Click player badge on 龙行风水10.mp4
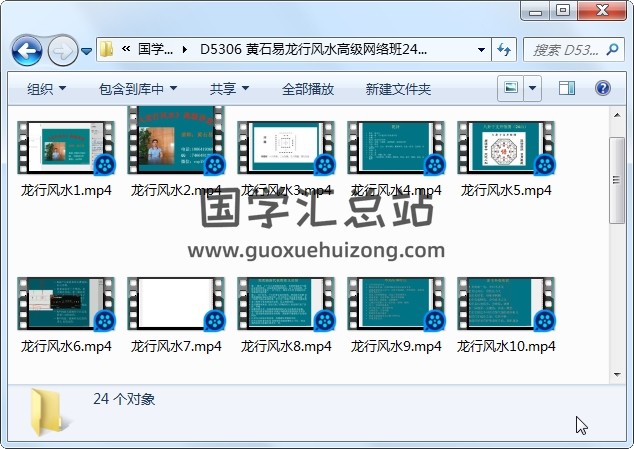 click(x=545, y=321)
